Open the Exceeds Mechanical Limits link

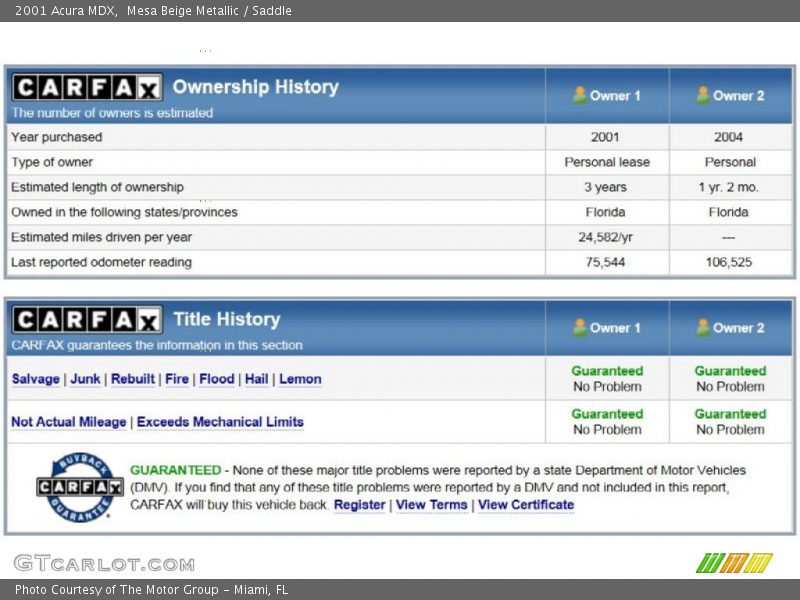pos(220,422)
